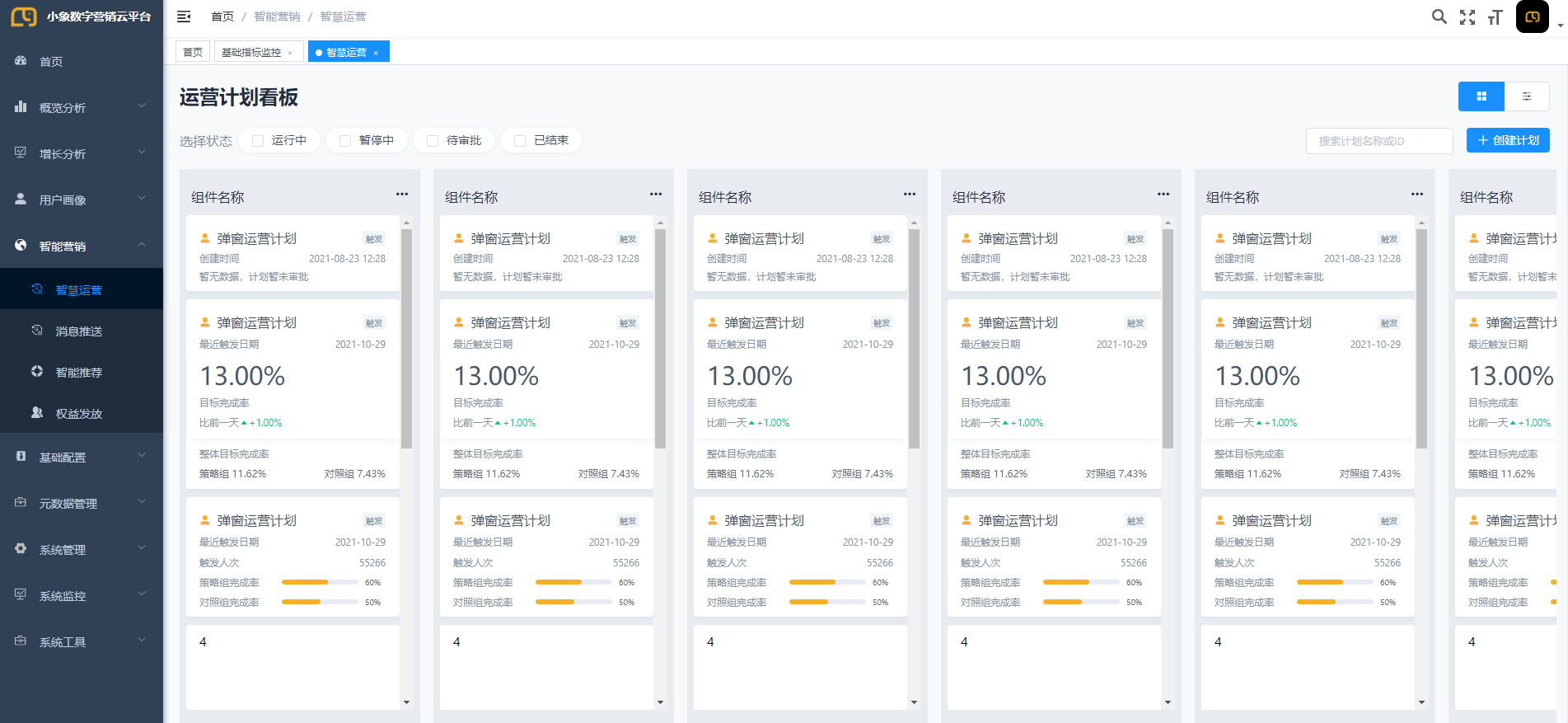Click the 概览分析 bar chart icon
Screen dimensions: 1568x723
(x=21, y=107)
